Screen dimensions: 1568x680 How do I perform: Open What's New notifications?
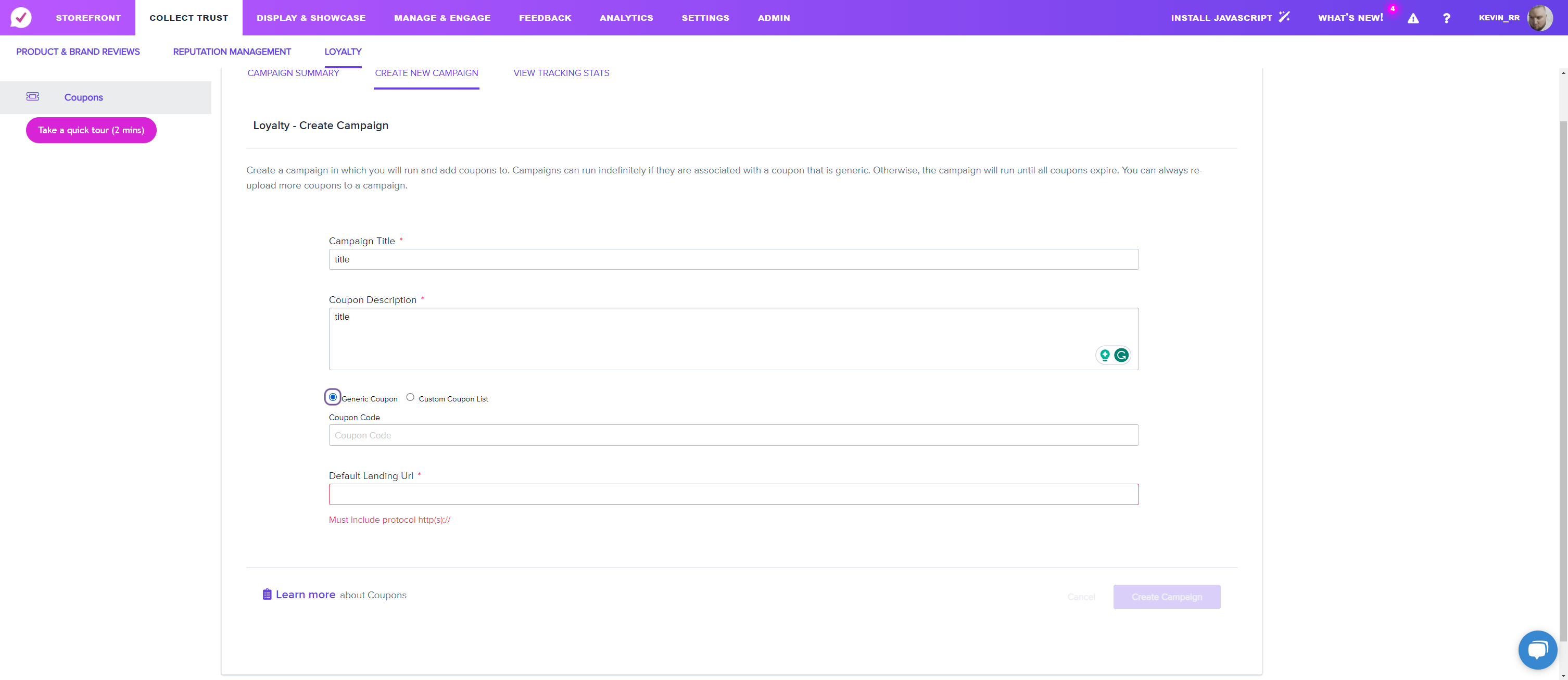coord(1351,18)
